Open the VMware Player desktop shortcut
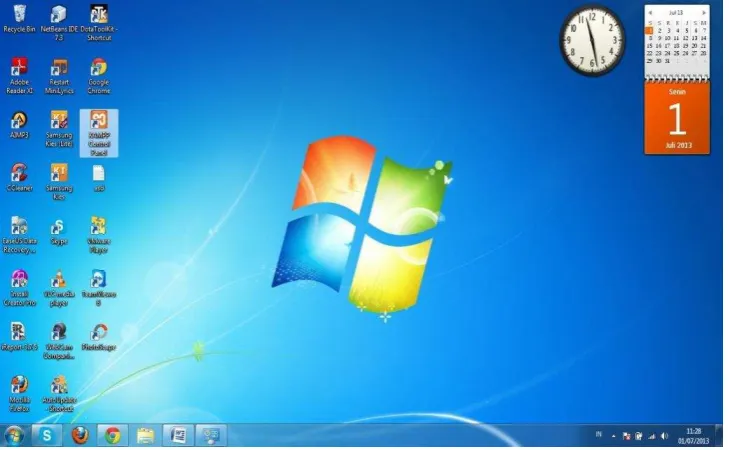This screenshot has width=729, height=450. (99, 235)
